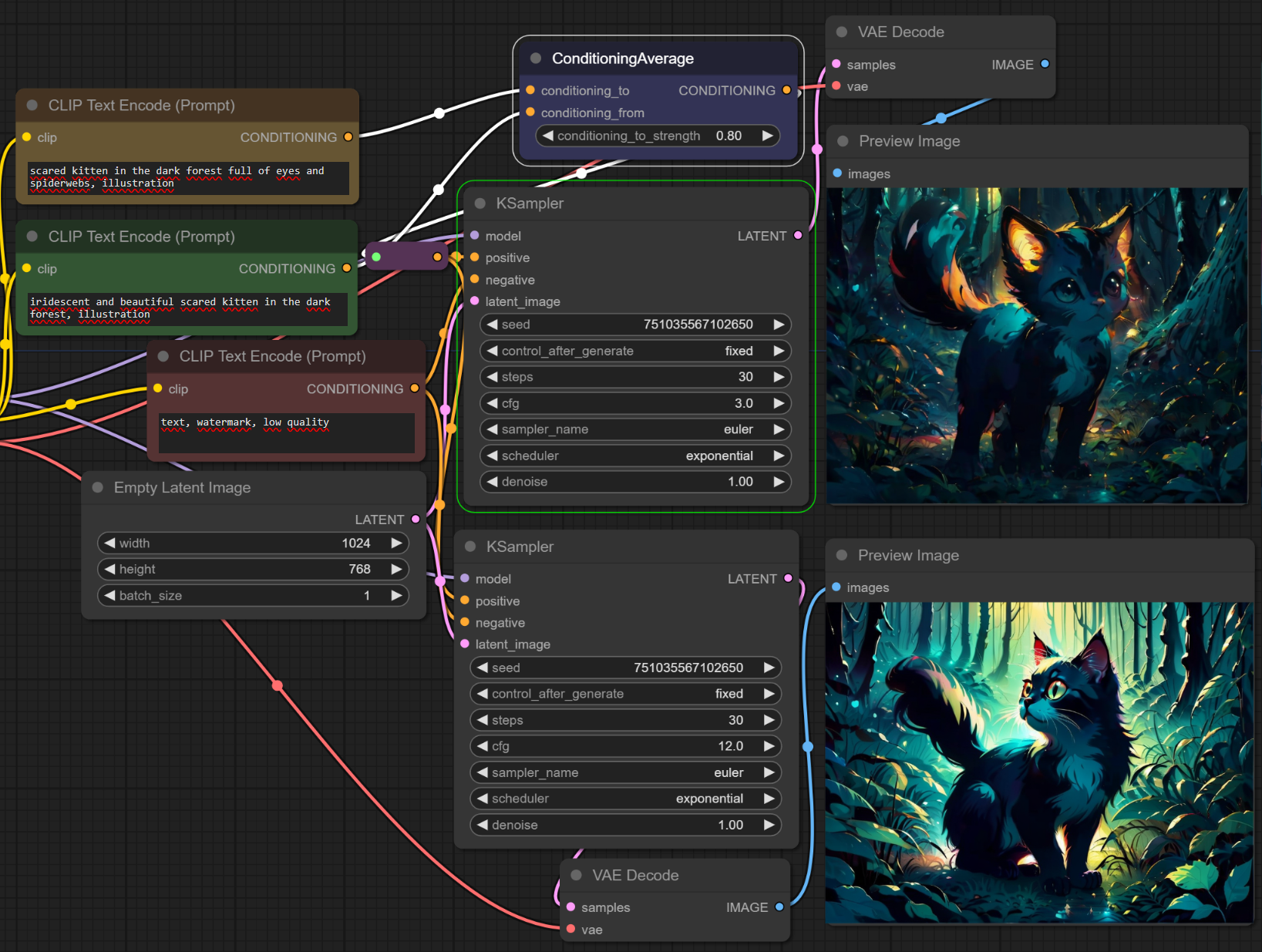Open control_after_generate dropdown in the cfg 3.0 KSampler

coord(634,351)
